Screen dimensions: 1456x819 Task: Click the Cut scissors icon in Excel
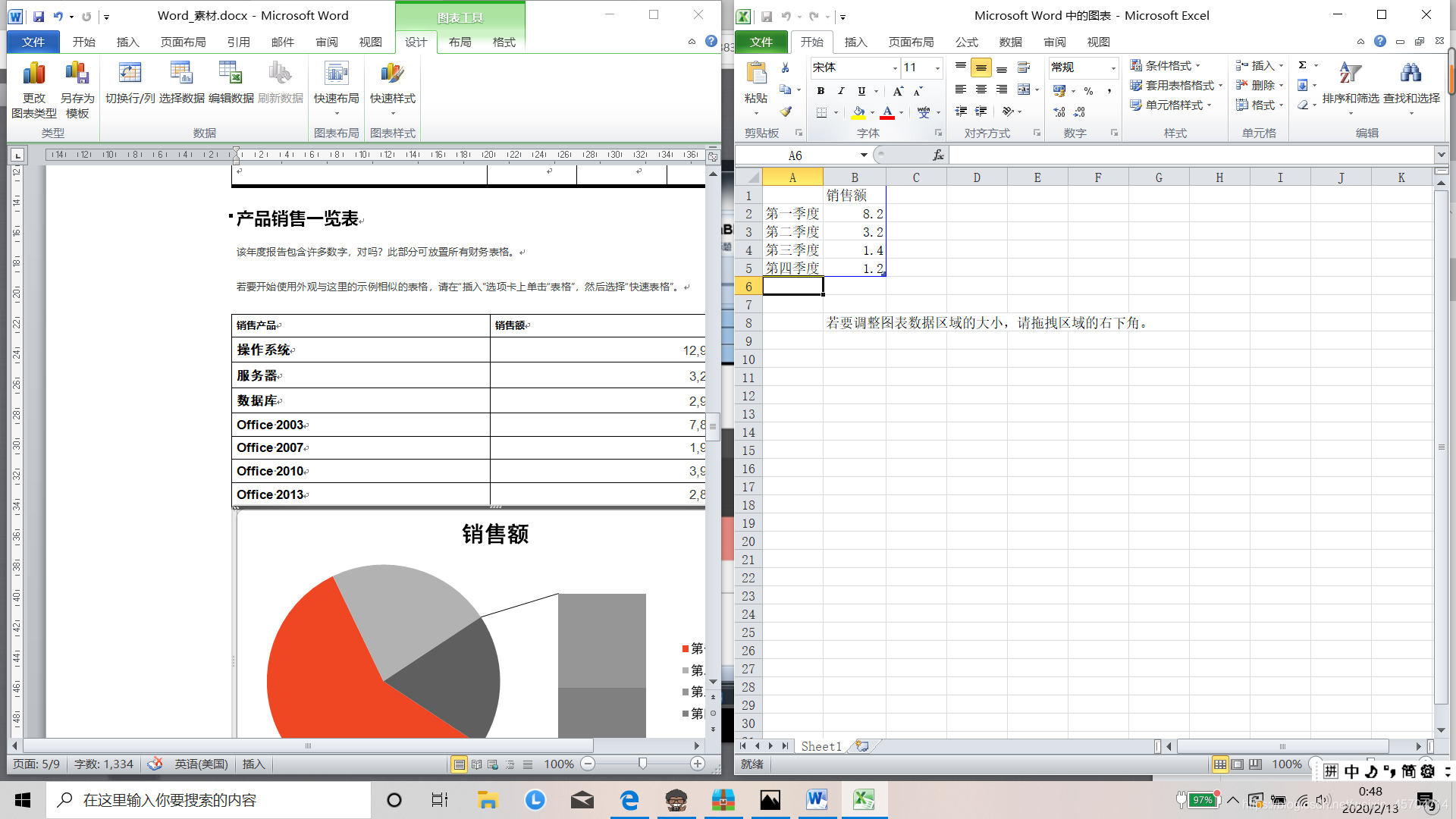tap(786, 67)
